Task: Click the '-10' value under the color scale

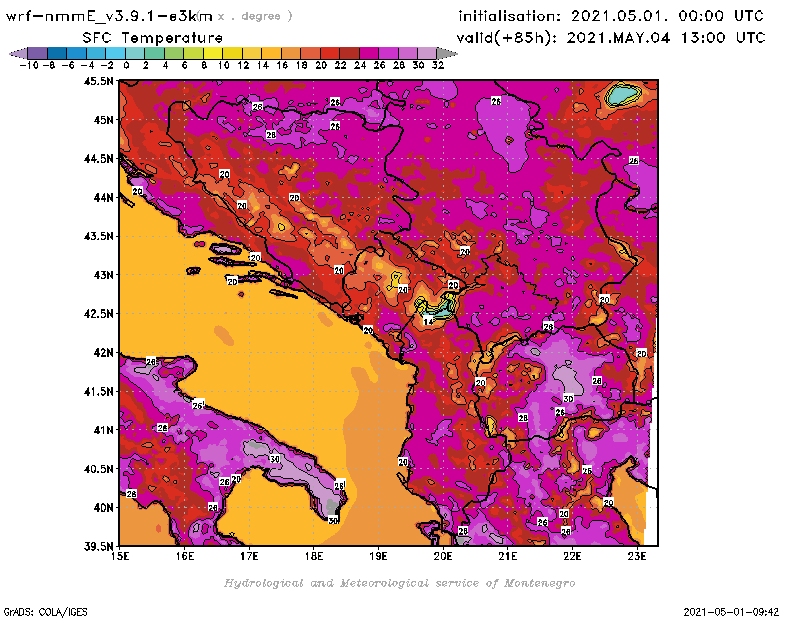Action: pos(29,66)
